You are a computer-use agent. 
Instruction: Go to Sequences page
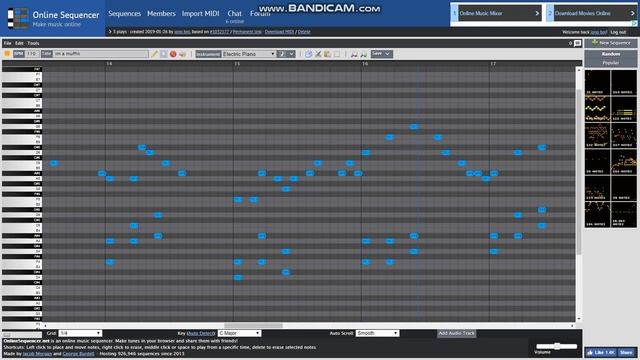(x=124, y=13)
